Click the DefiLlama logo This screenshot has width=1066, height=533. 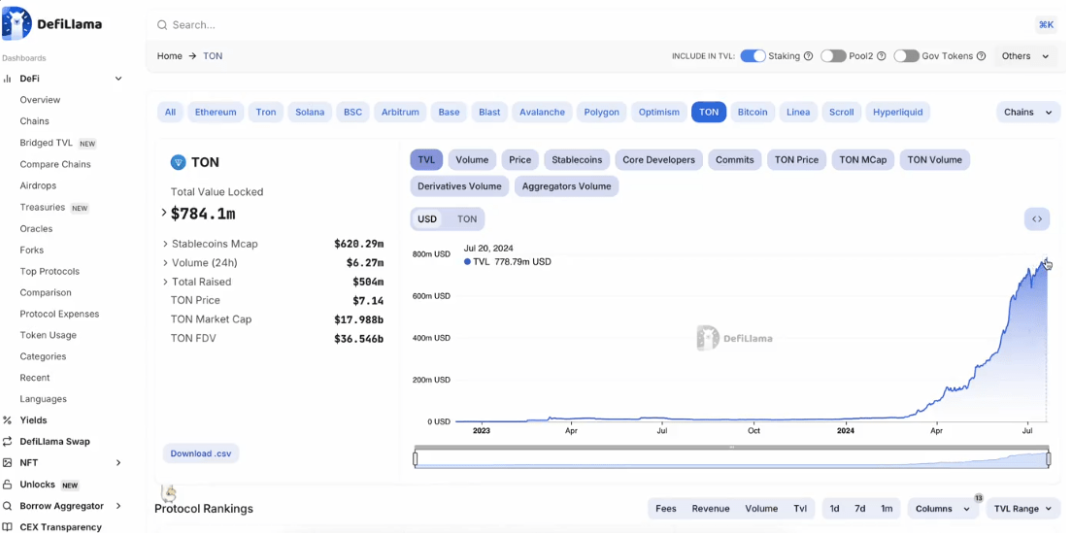[x=52, y=24]
